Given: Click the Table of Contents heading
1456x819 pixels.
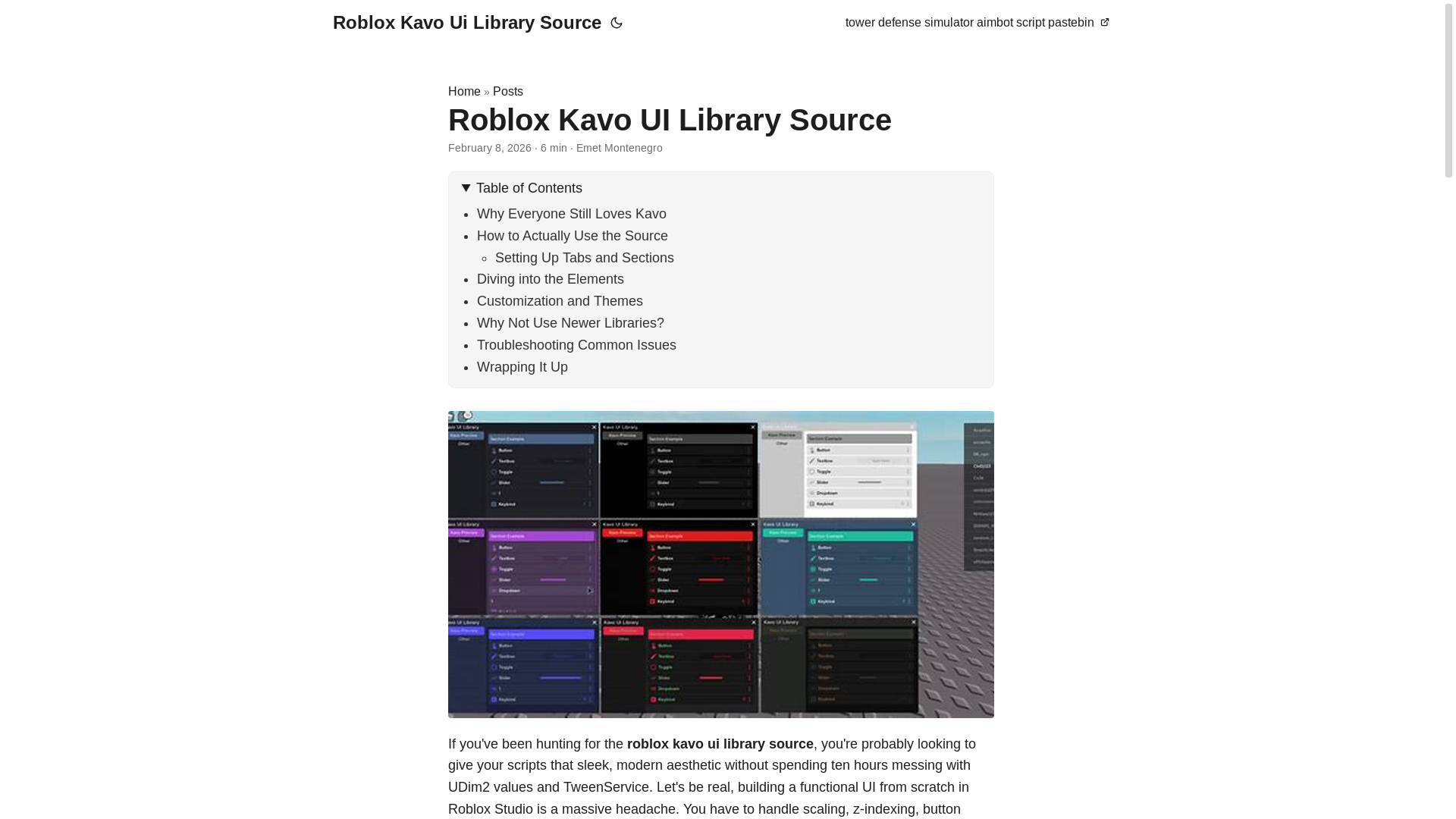Looking at the screenshot, I should [x=529, y=188].
